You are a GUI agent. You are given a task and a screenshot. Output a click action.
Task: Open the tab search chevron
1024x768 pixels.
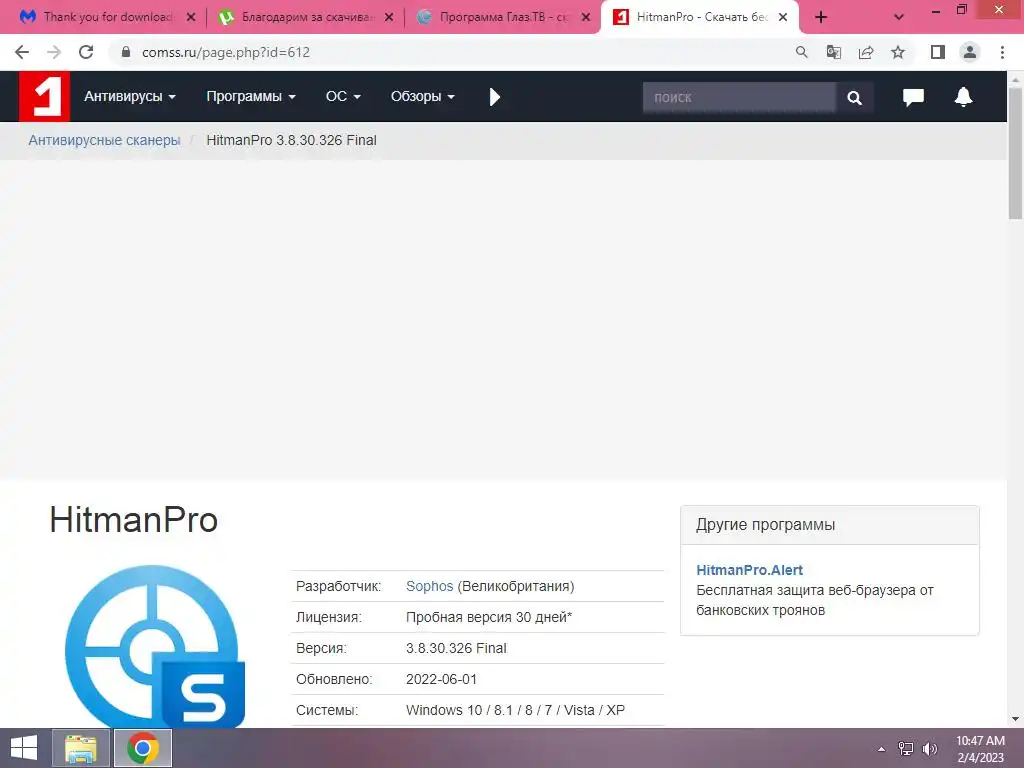pyautogui.click(x=899, y=17)
